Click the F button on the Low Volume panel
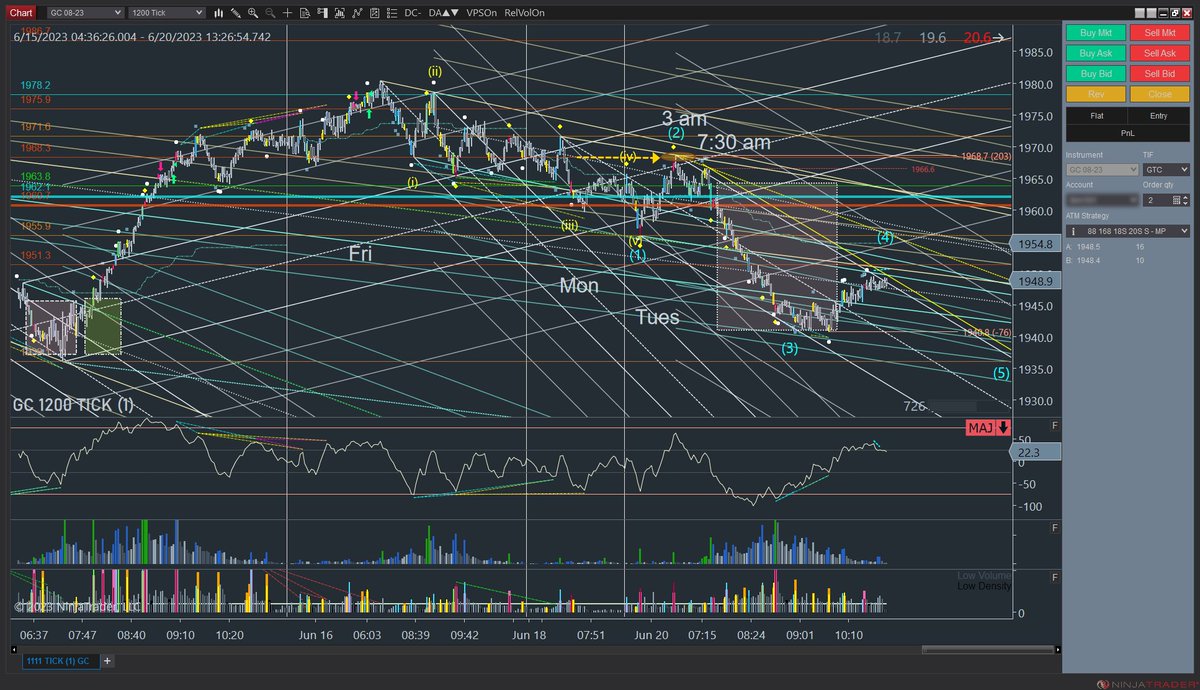 (1055, 577)
